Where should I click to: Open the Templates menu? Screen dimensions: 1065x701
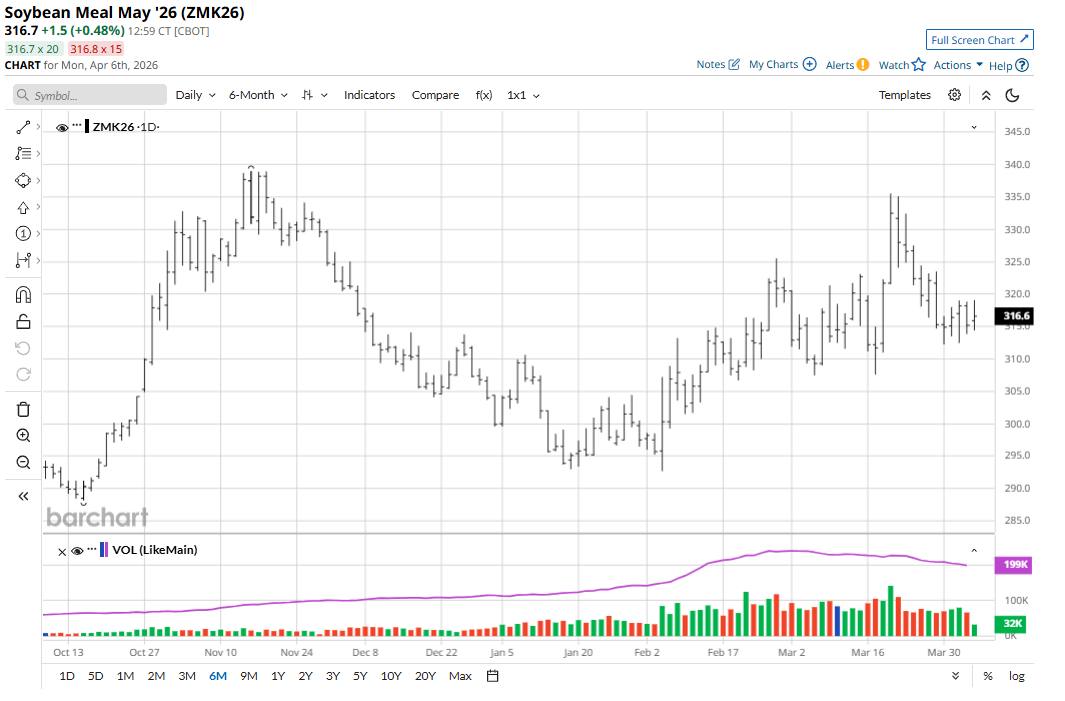pyautogui.click(x=905, y=95)
